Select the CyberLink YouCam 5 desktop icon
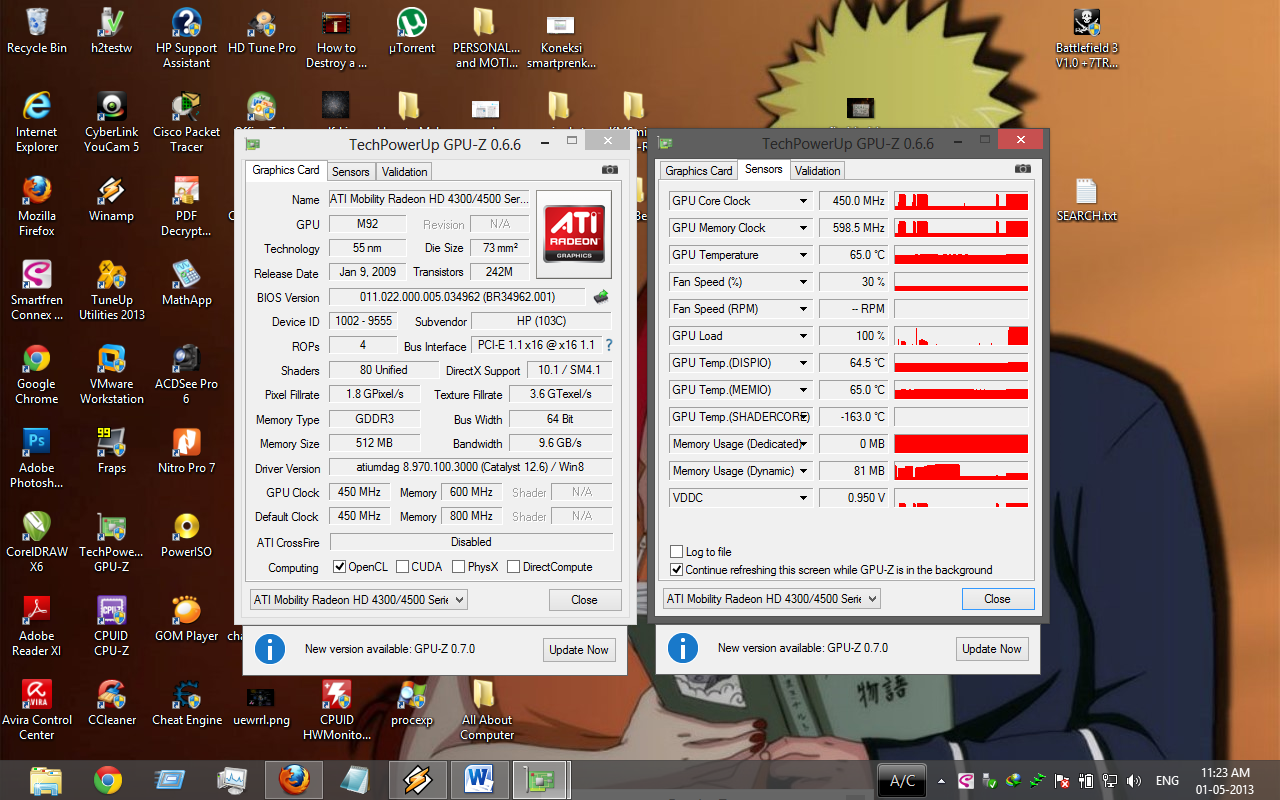The height and width of the screenshot is (800, 1280). [112, 123]
